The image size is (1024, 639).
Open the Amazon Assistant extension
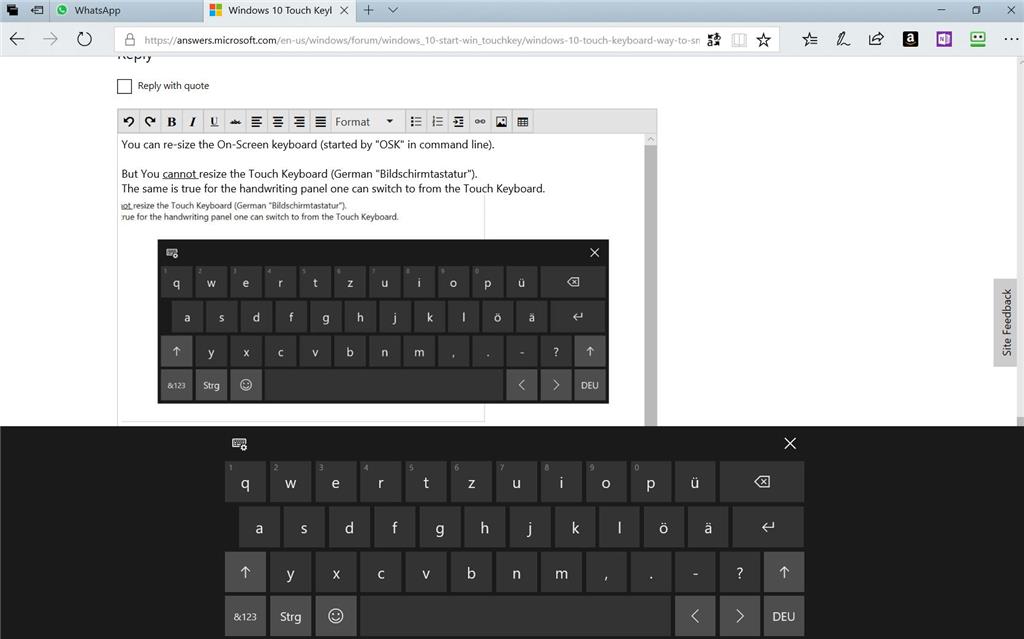[x=909, y=39]
